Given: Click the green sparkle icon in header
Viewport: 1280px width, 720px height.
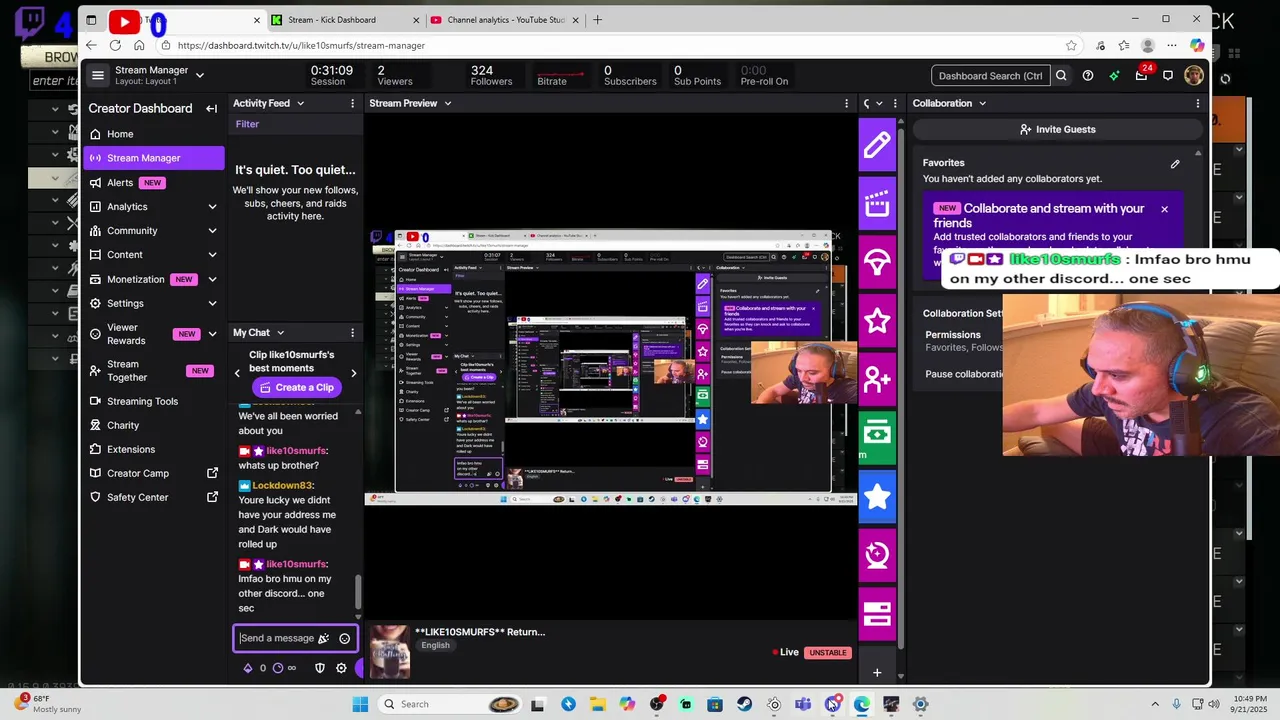Looking at the screenshot, I should (1114, 75).
